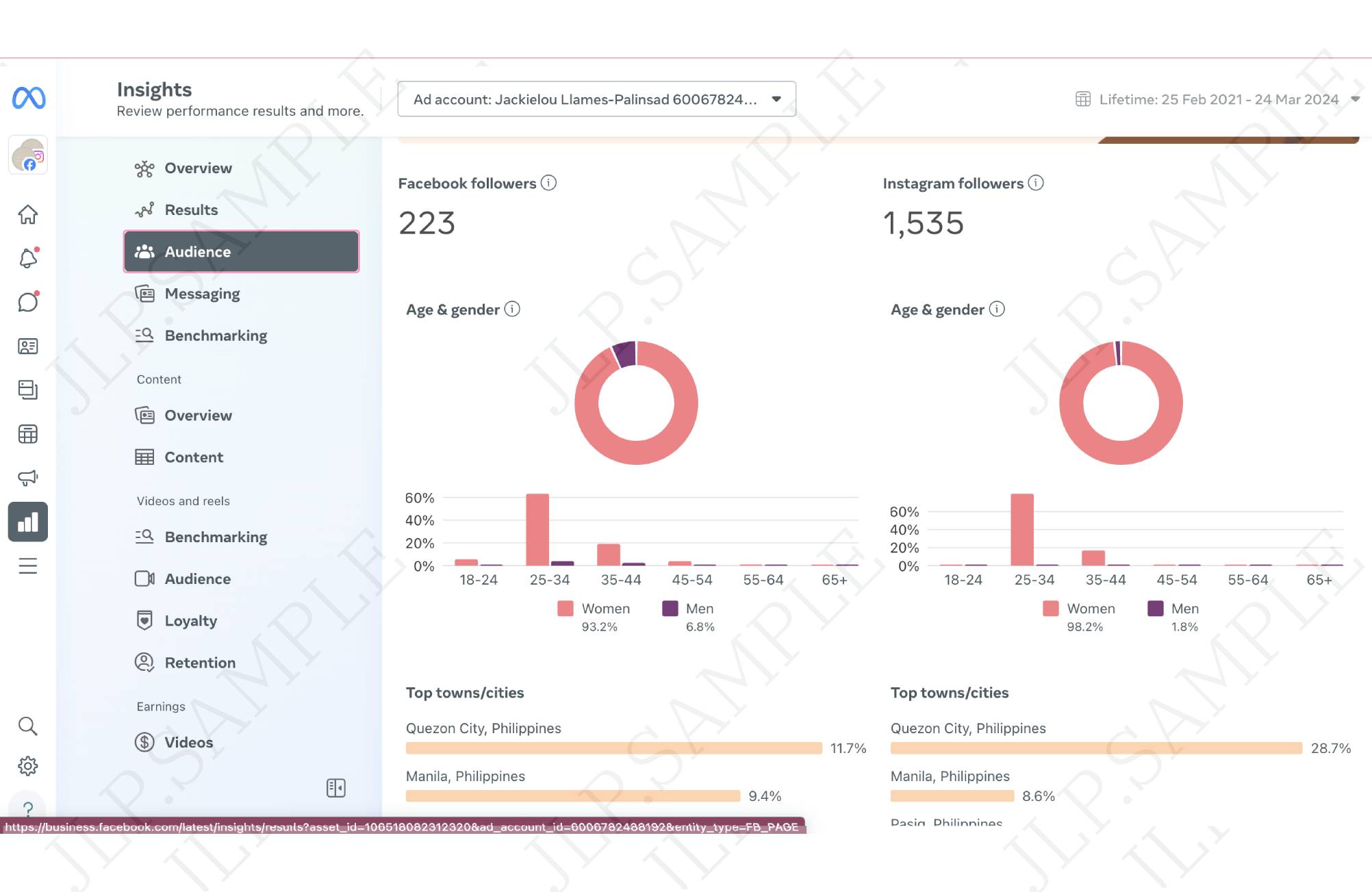Open Home from left icon rail
Screen dimensions: 1372x892
pos(28,214)
